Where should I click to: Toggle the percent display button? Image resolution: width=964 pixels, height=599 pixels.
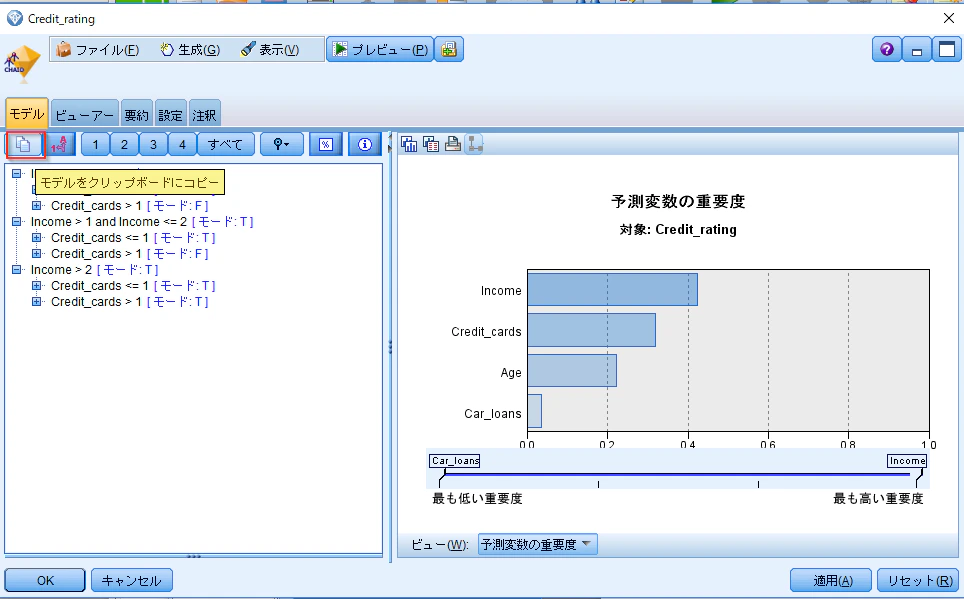(x=326, y=145)
